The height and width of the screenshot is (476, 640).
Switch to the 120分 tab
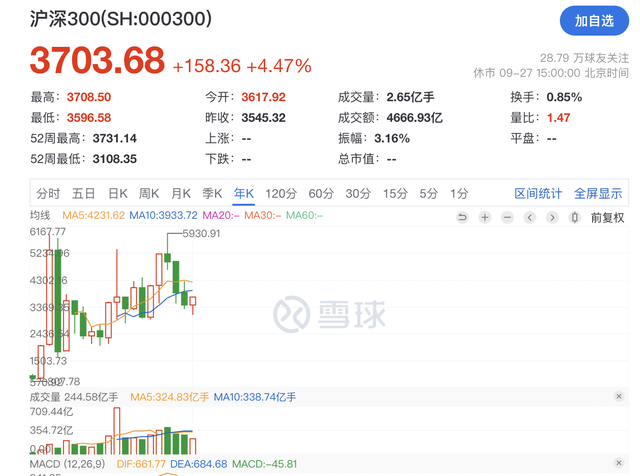click(281, 194)
